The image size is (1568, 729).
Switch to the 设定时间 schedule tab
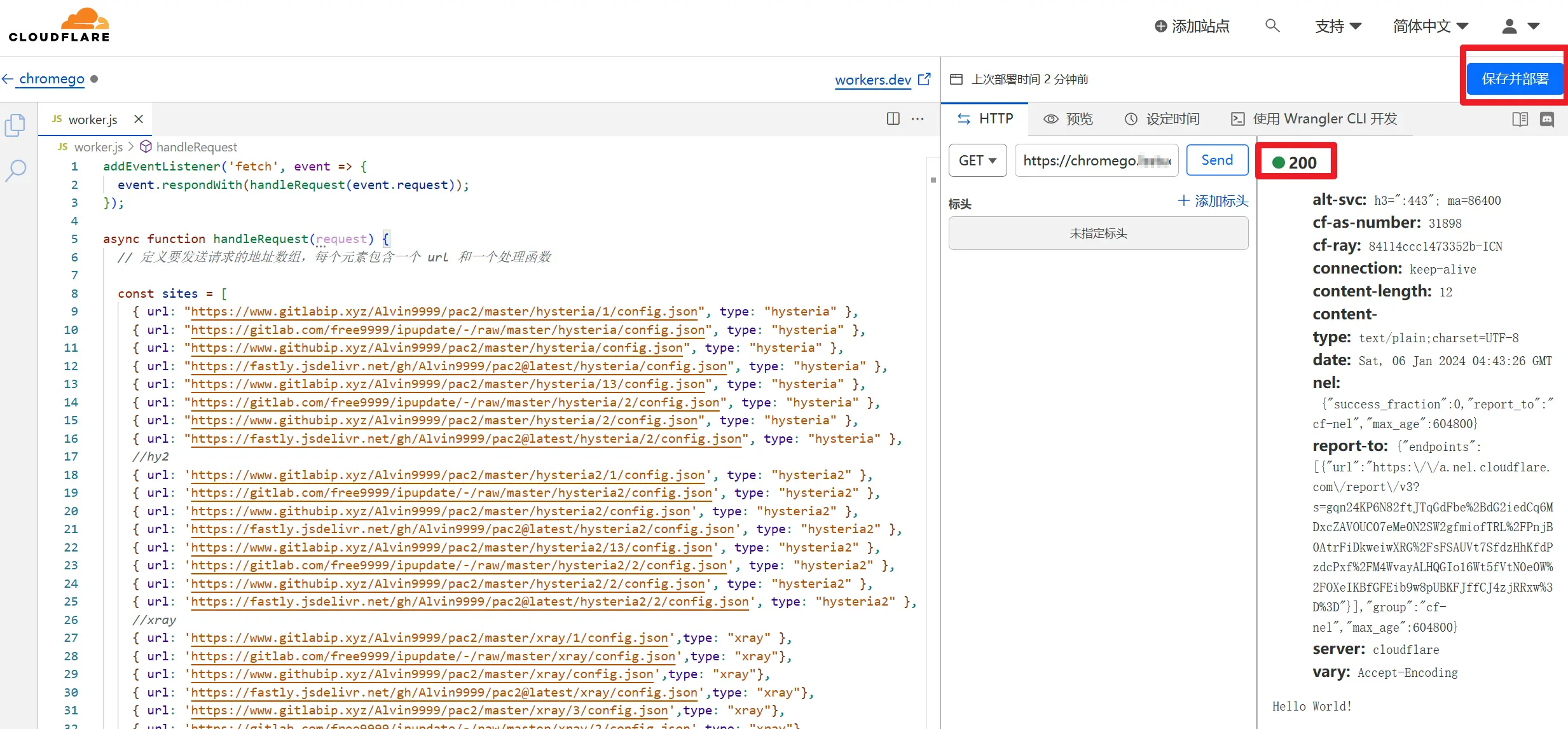pos(1162,119)
